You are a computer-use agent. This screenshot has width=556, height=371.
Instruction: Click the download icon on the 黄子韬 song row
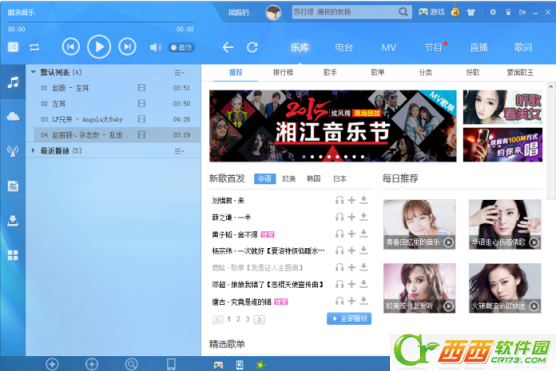click(x=363, y=233)
